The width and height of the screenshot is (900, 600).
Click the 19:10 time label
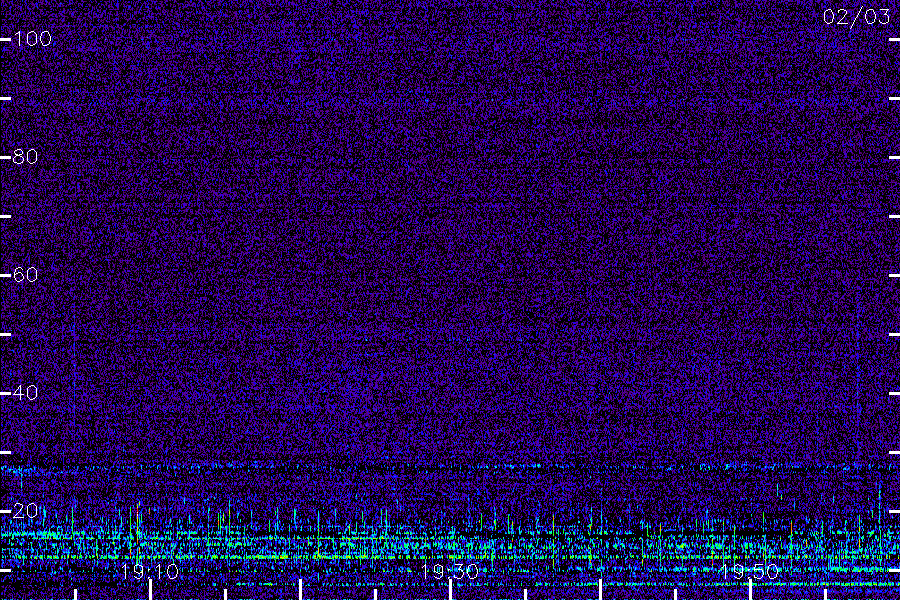pyautogui.click(x=150, y=571)
